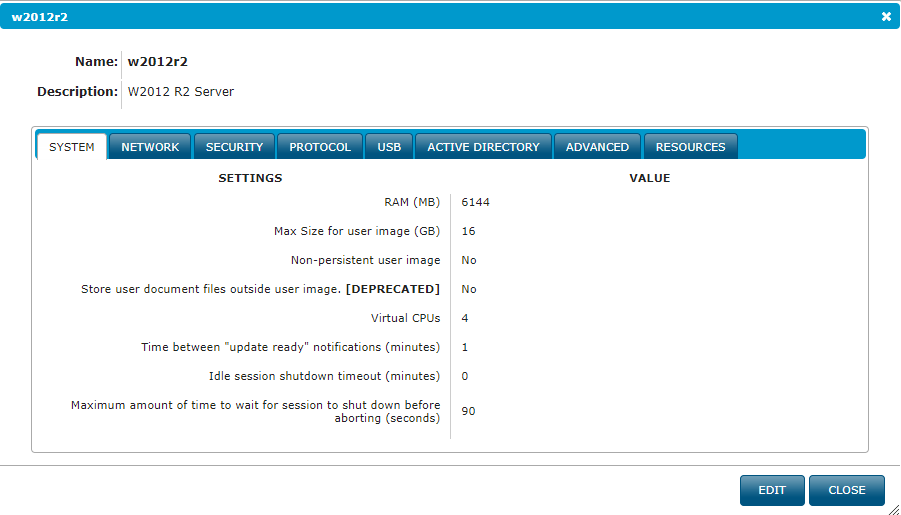Open the NETWORK tab

point(150,147)
